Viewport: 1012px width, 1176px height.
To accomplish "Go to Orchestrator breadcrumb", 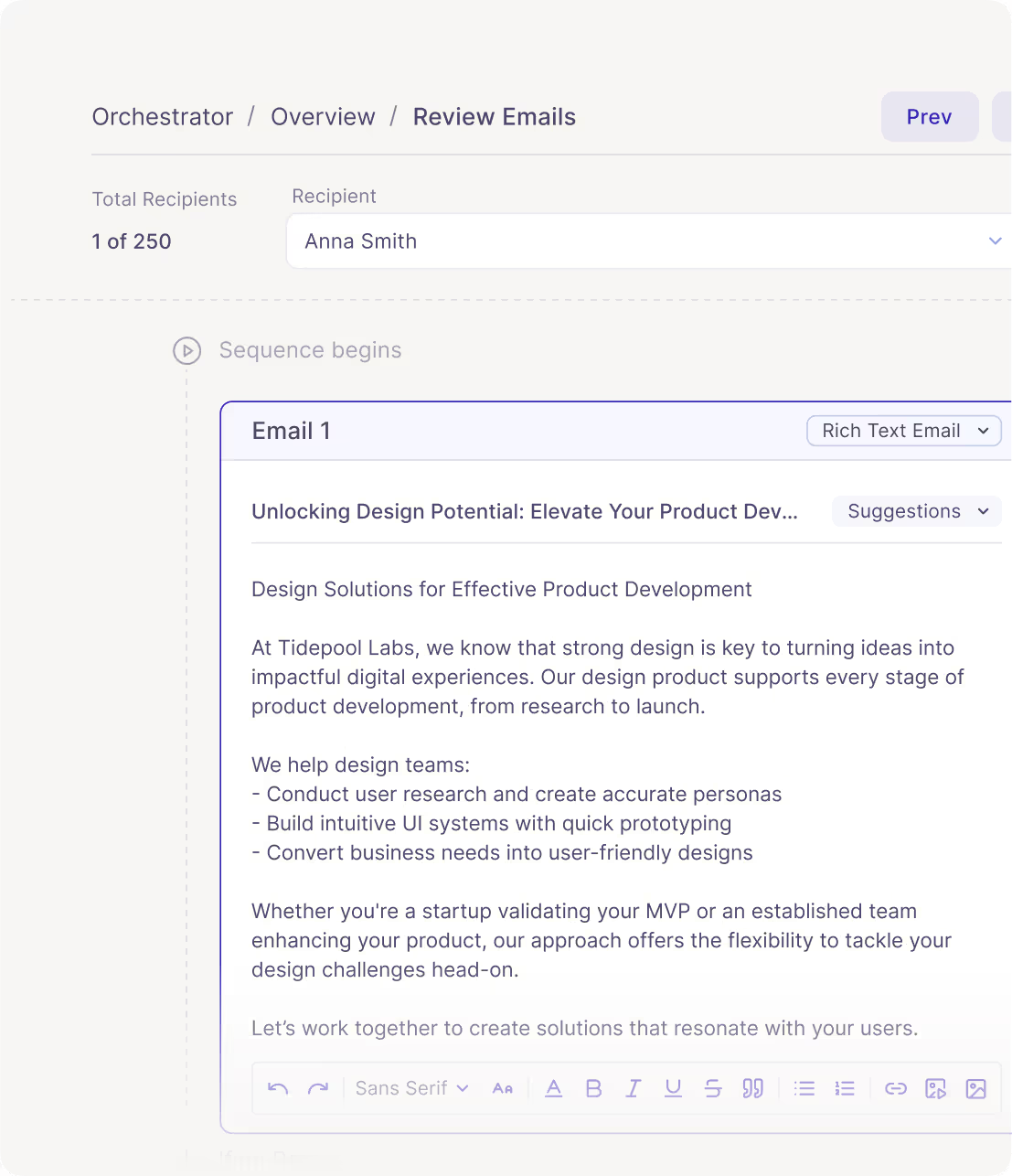I will click(x=163, y=117).
